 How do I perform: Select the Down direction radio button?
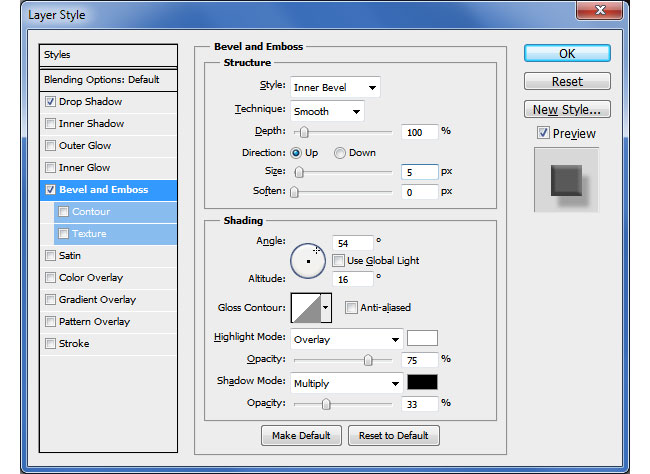(x=340, y=153)
